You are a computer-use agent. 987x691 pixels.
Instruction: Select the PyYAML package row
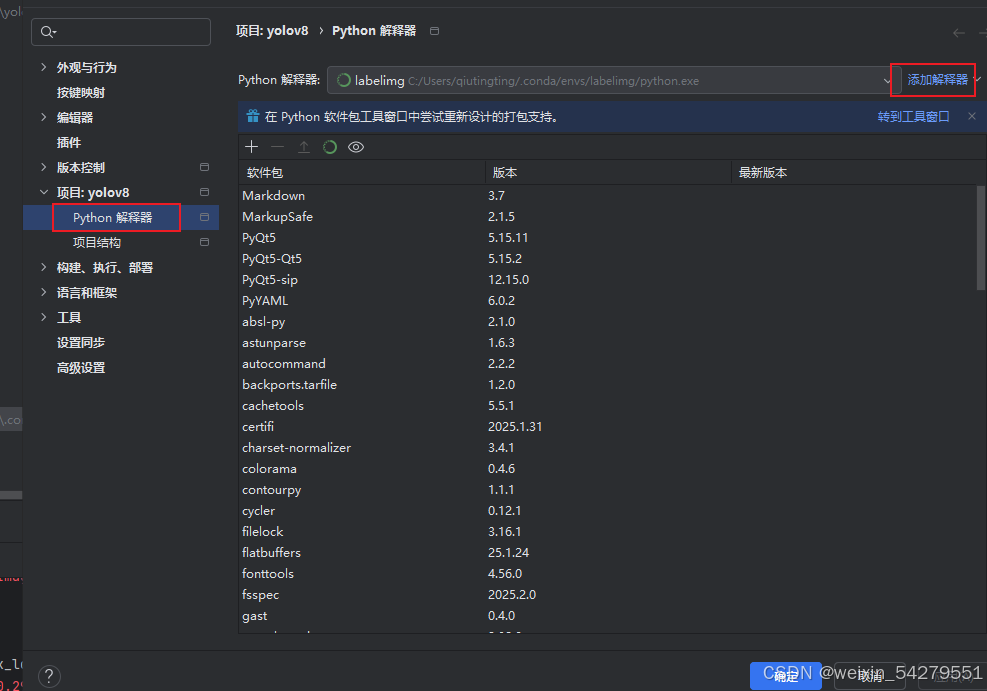607,301
